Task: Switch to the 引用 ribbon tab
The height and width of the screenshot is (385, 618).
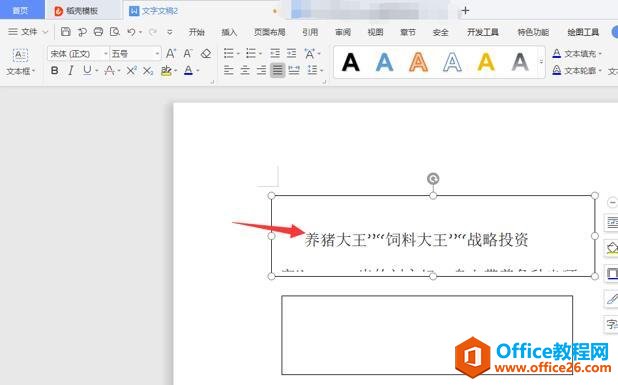Action: click(310, 32)
